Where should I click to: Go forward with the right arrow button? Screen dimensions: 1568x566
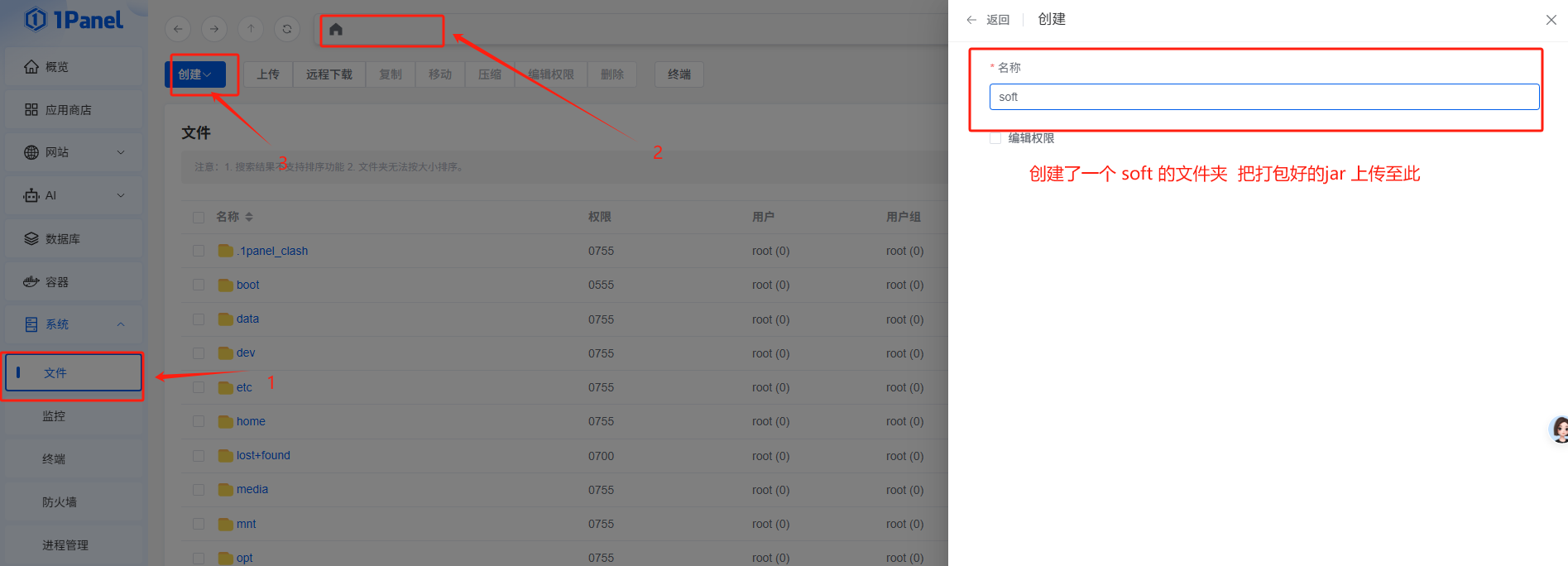click(x=214, y=29)
